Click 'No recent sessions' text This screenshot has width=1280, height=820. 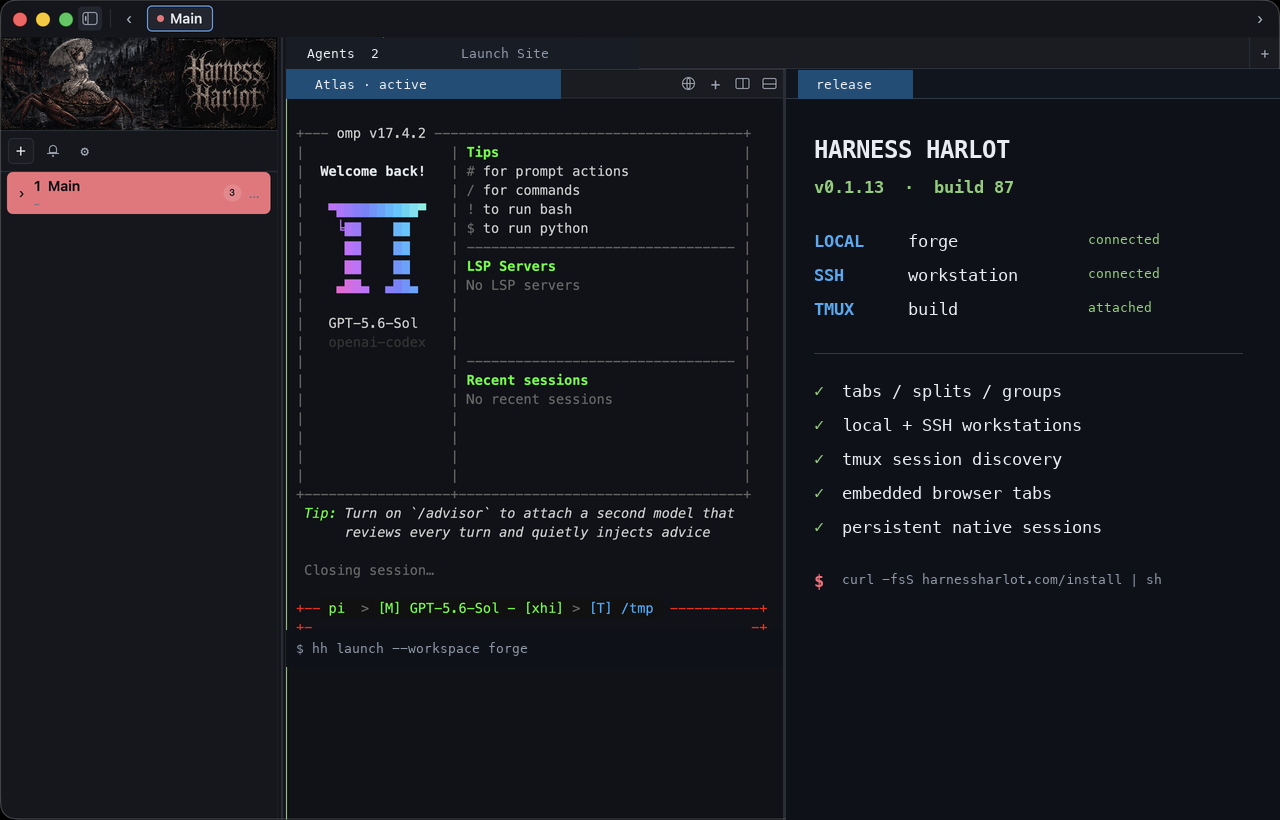pyautogui.click(x=539, y=399)
